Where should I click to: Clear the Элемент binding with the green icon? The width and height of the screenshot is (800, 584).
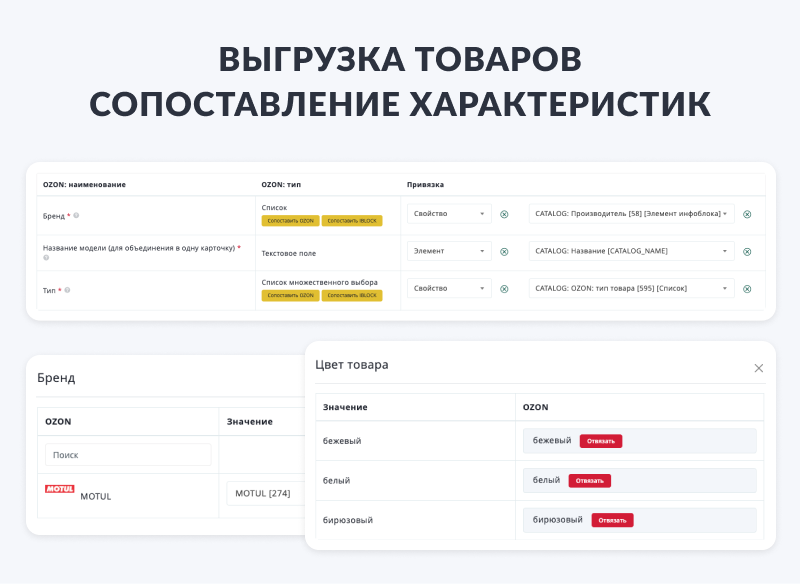504,251
